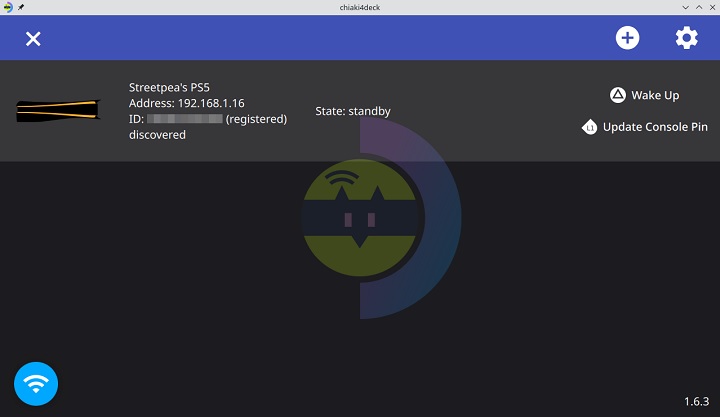720x417 pixels.
Task: Click the triangle icon beside Wake Up
Action: click(618, 95)
